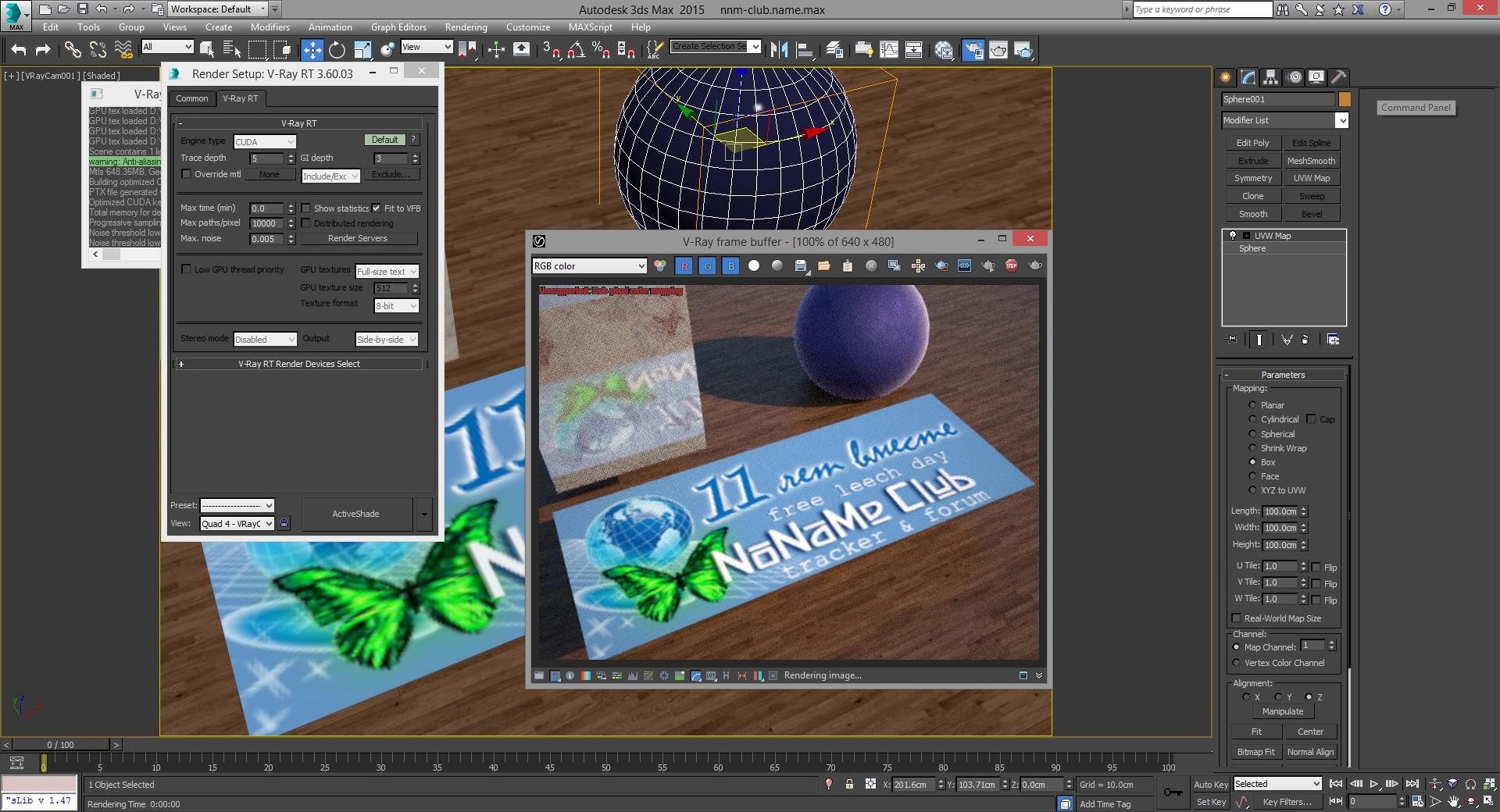Toggle green channel in frame buffer
This screenshot has height=812, width=1500.
point(708,266)
